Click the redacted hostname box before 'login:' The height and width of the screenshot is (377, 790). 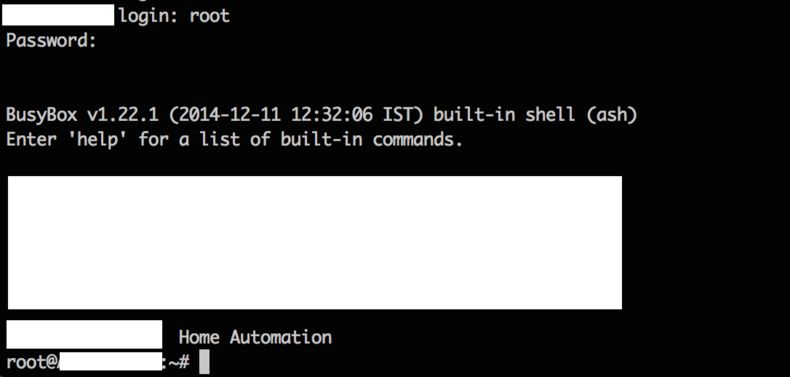[58, 15]
